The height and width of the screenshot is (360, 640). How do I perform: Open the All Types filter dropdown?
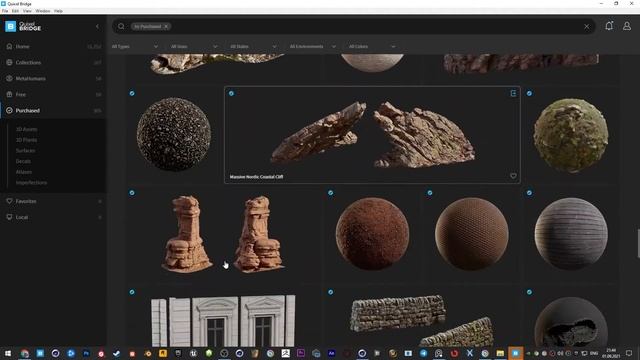click(135, 47)
